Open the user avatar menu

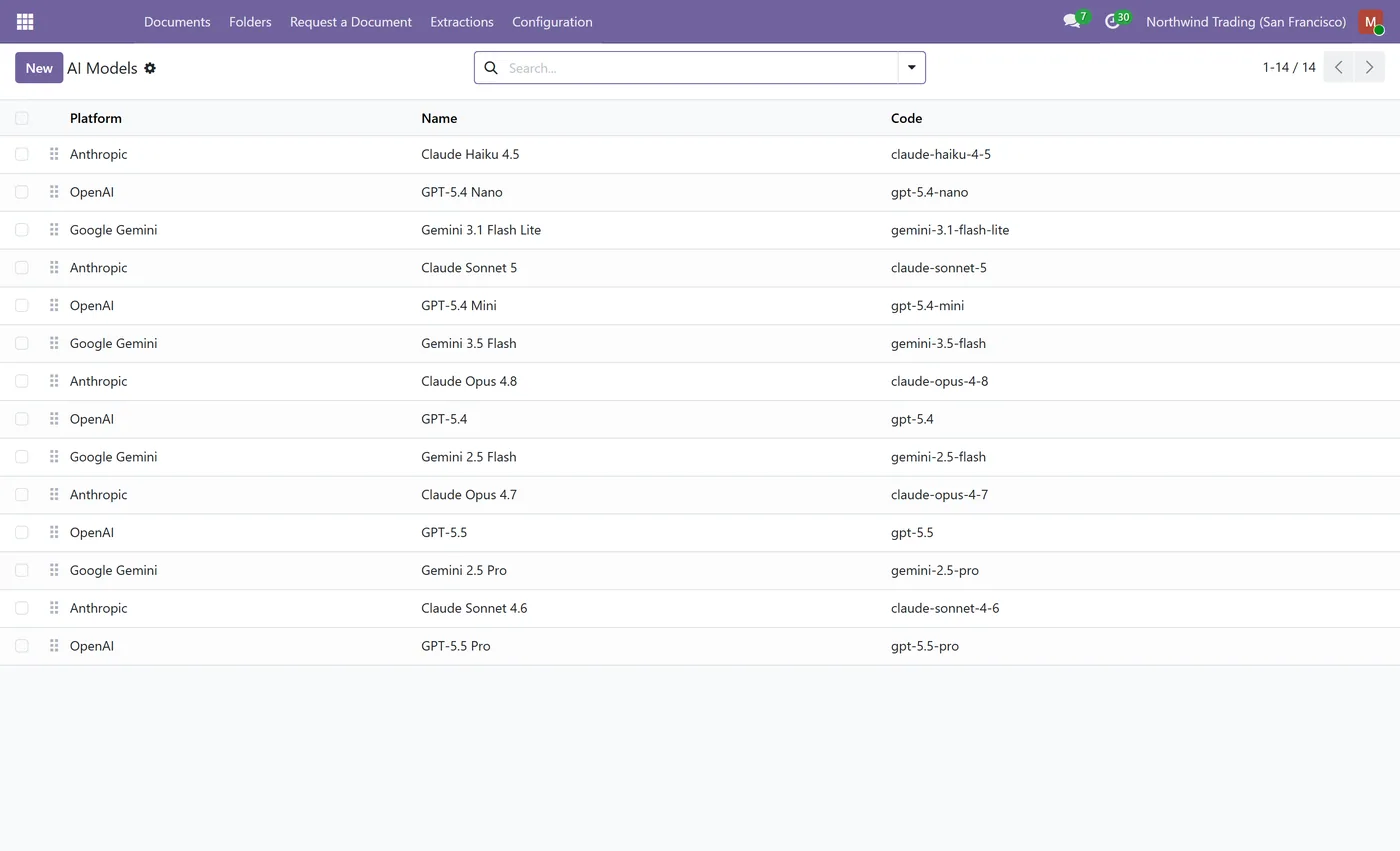pyautogui.click(x=1371, y=22)
